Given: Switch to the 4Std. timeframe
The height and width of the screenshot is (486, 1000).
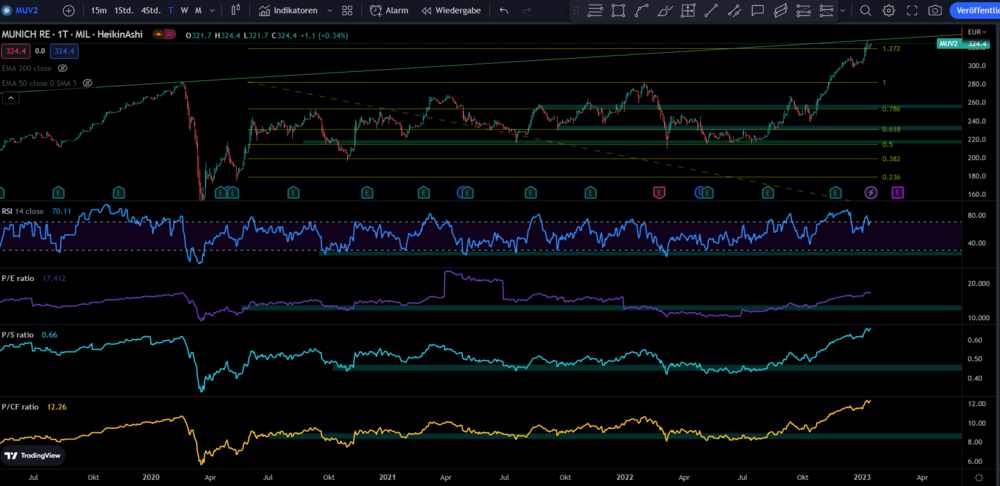Looking at the screenshot, I should [151, 11].
